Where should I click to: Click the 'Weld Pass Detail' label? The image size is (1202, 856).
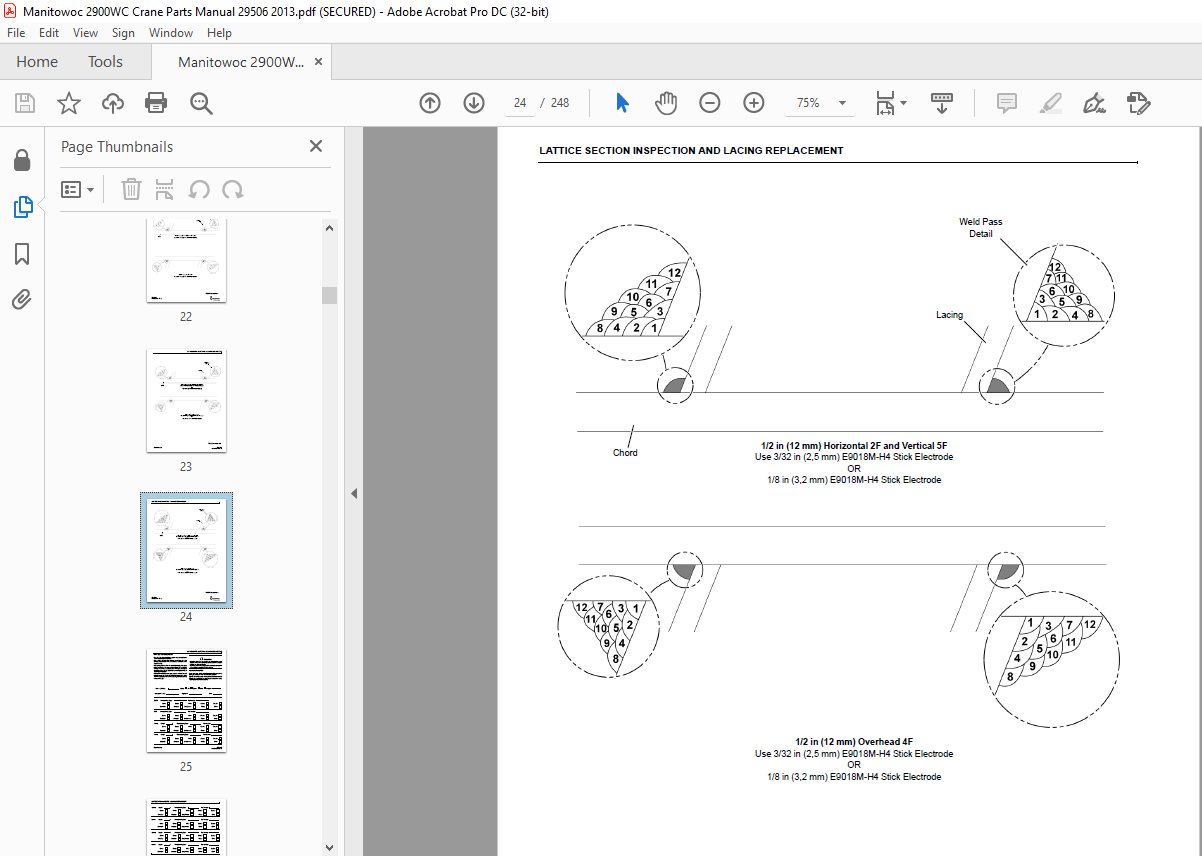pos(980,228)
